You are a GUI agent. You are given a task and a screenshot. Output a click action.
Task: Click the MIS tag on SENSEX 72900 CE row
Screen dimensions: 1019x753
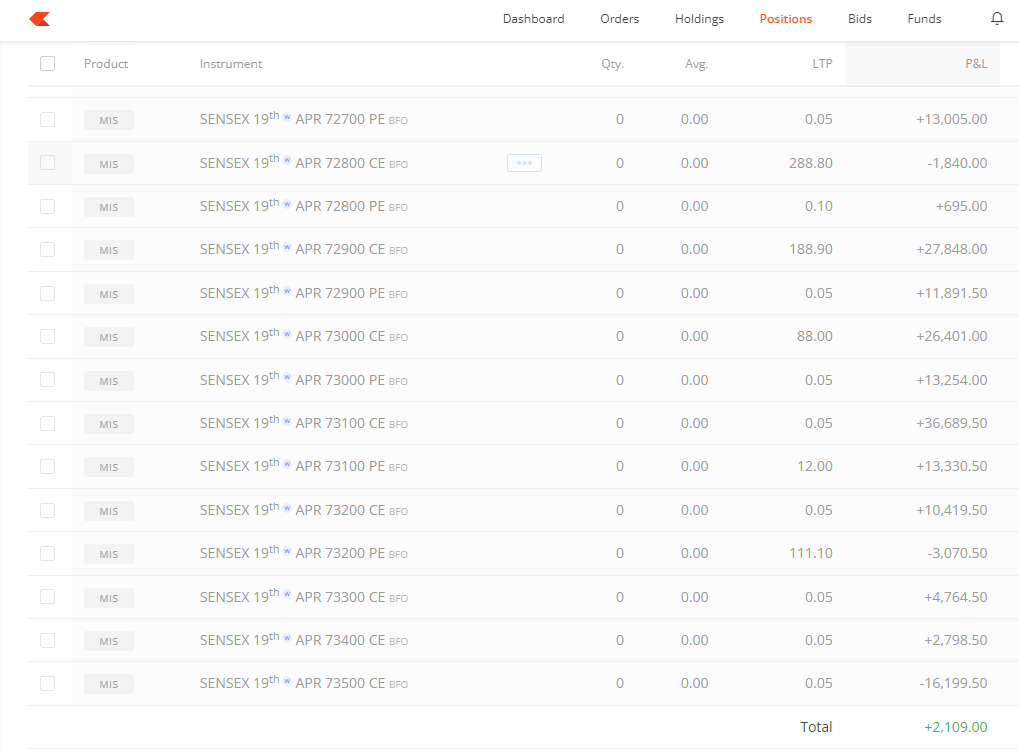108,250
